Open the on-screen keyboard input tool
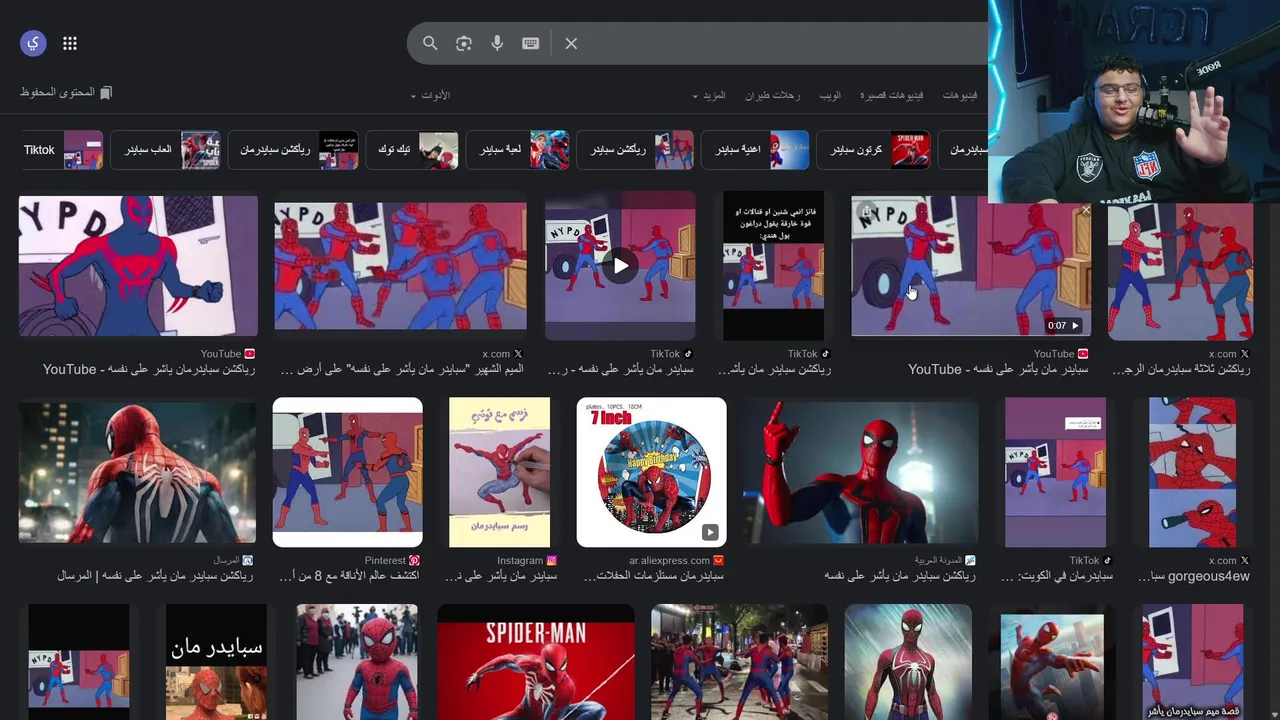The width and height of the screenshot is (1280, 720). tap(531, 43)
